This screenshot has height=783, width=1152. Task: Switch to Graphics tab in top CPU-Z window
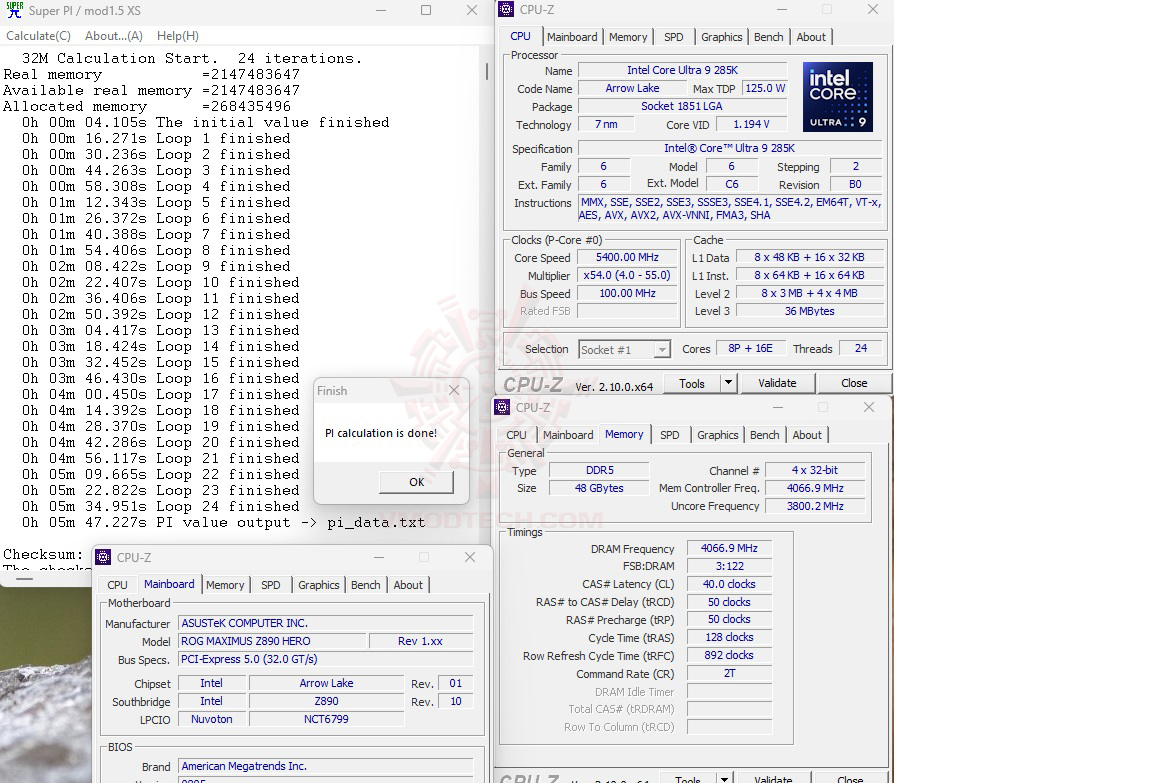[721, 37]
